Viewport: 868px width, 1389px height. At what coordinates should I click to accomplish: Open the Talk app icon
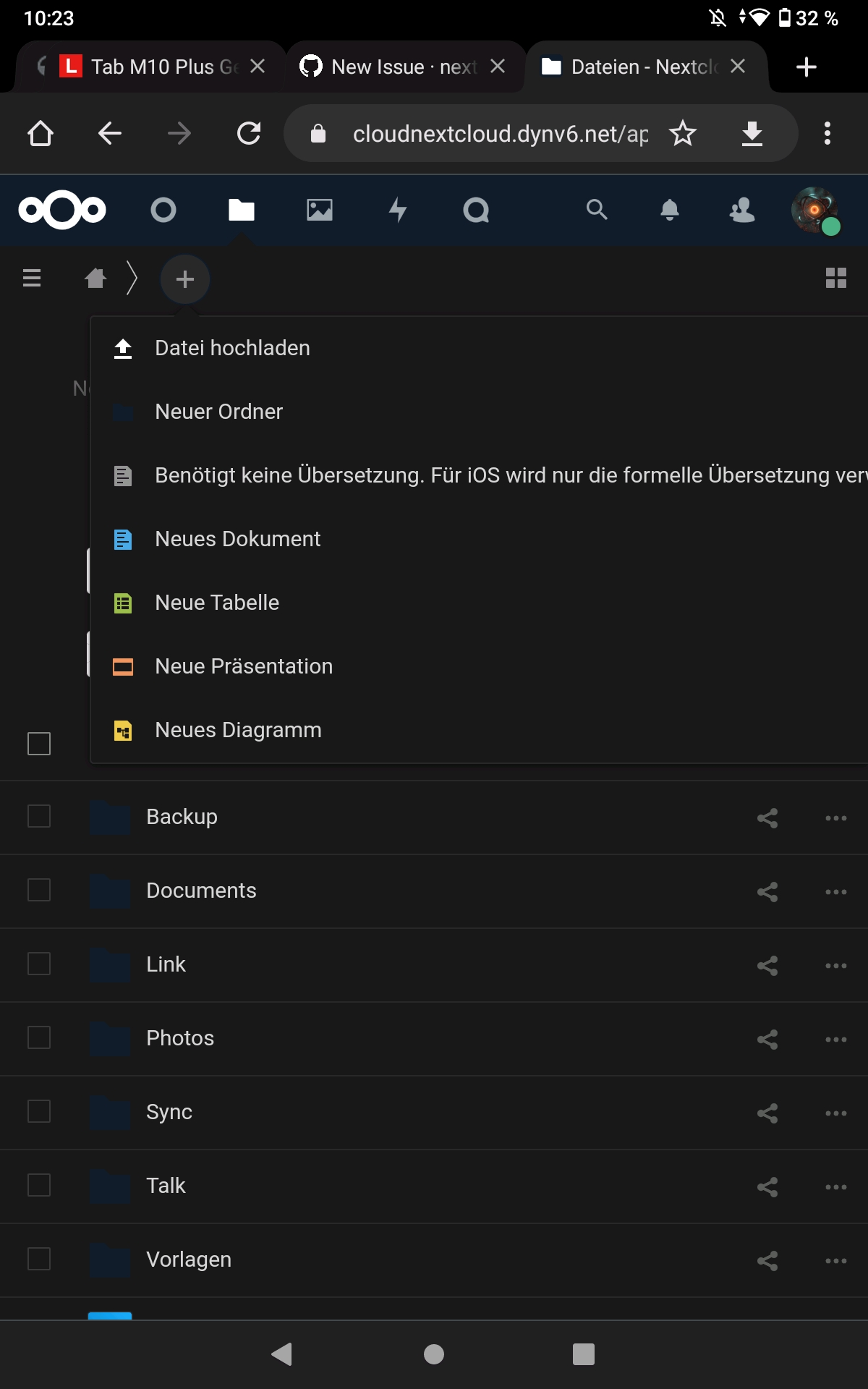click(x=476, y=210)
